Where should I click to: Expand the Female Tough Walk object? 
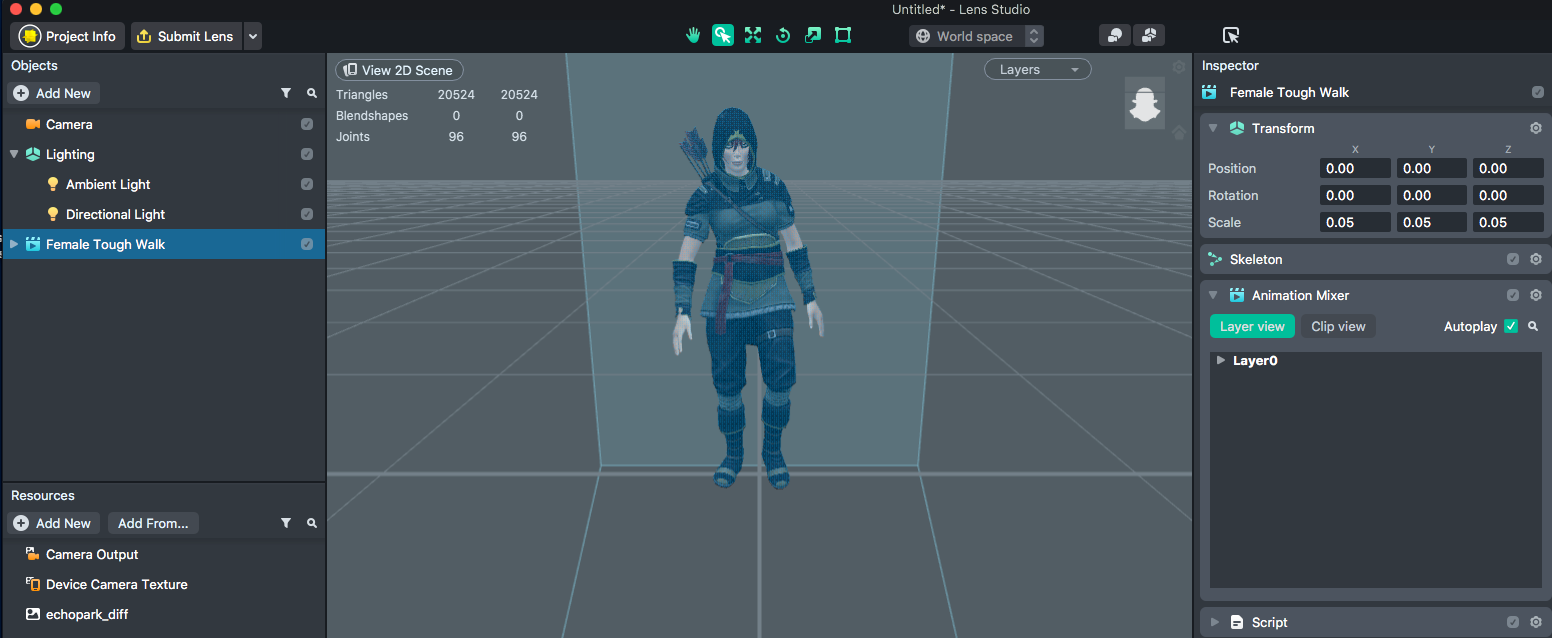click(x=14, y=244)
